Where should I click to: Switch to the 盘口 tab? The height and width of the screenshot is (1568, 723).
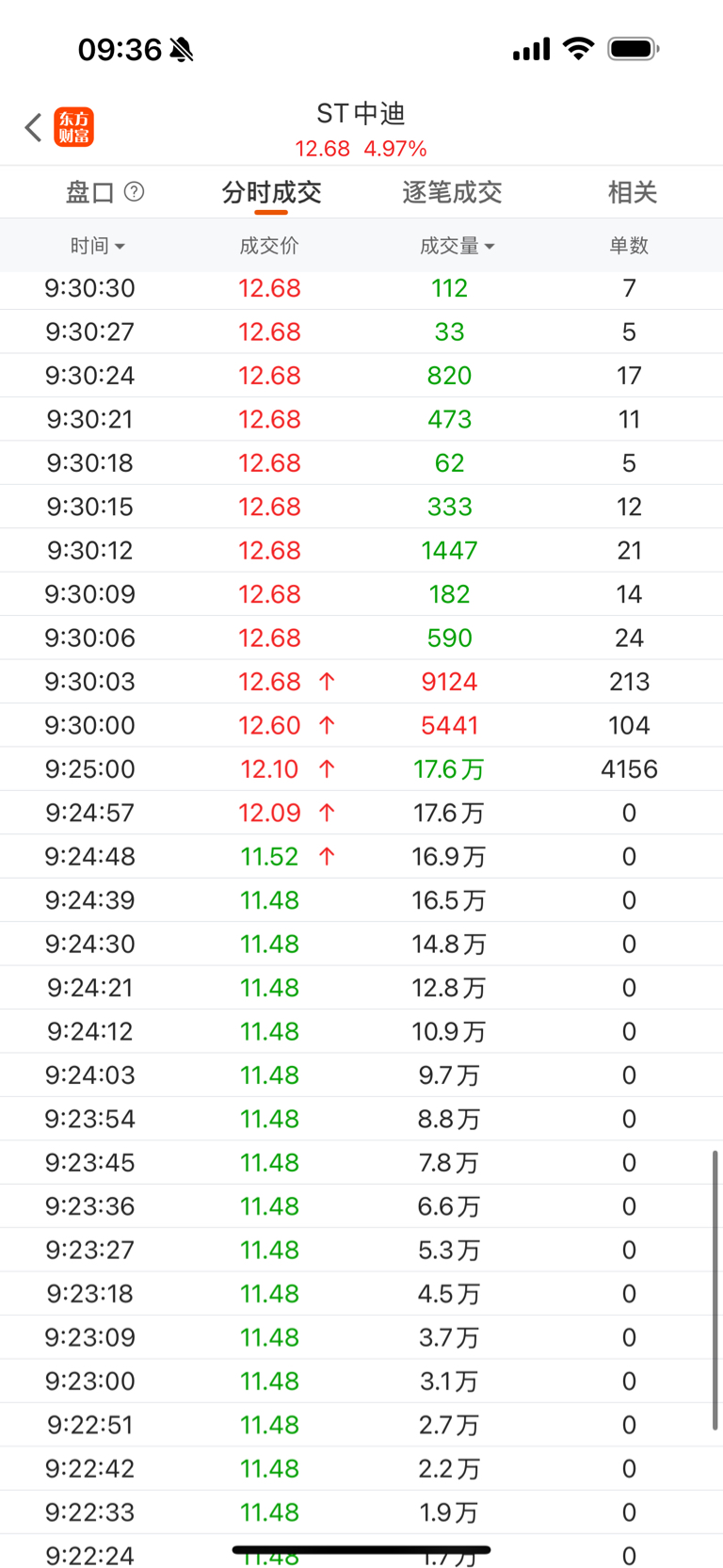click(x=90, y=193)
